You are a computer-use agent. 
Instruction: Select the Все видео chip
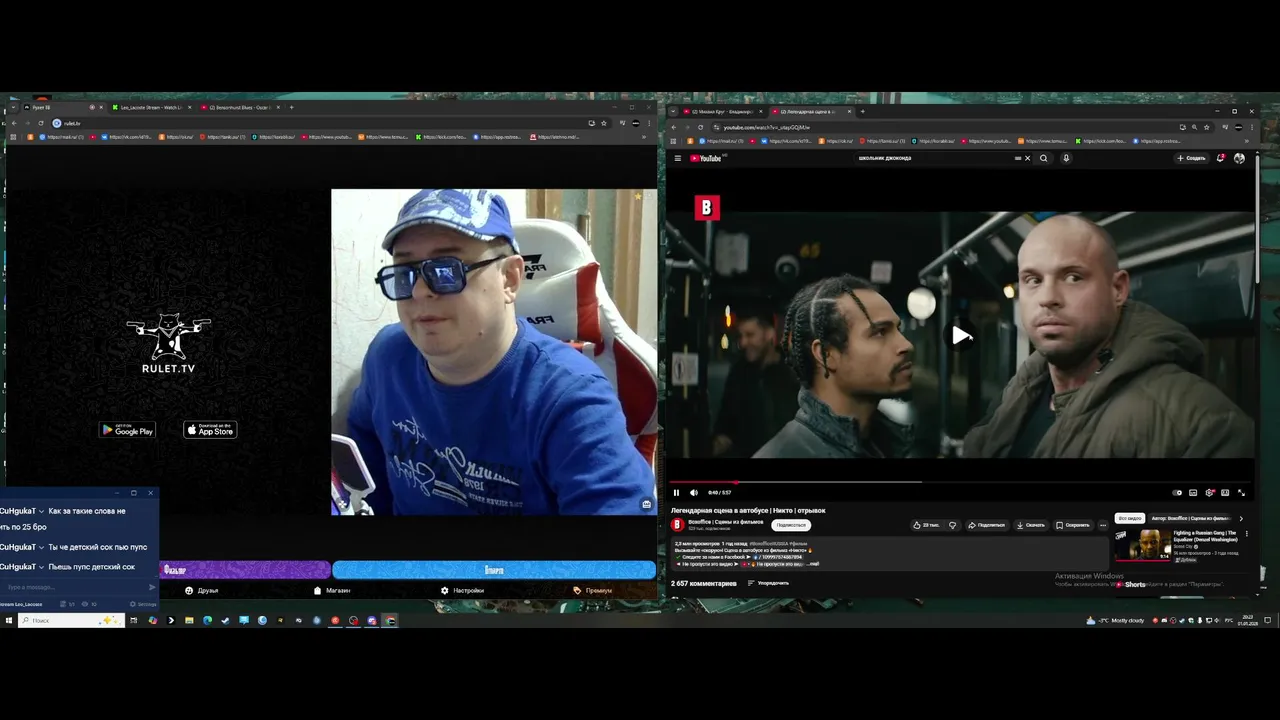1130,518
